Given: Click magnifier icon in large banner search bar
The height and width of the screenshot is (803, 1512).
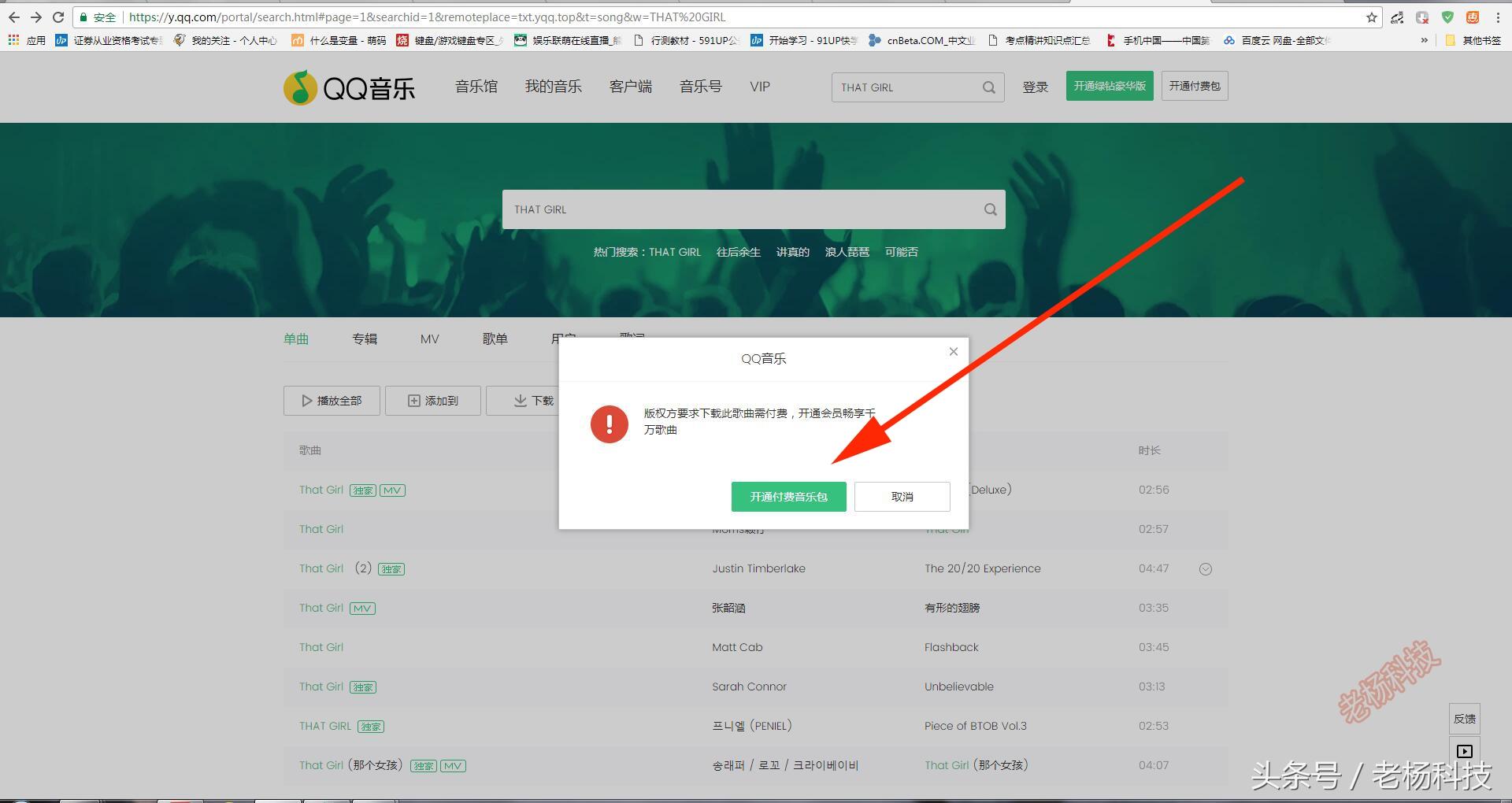Looking at the screenshot, I should 990,209.
